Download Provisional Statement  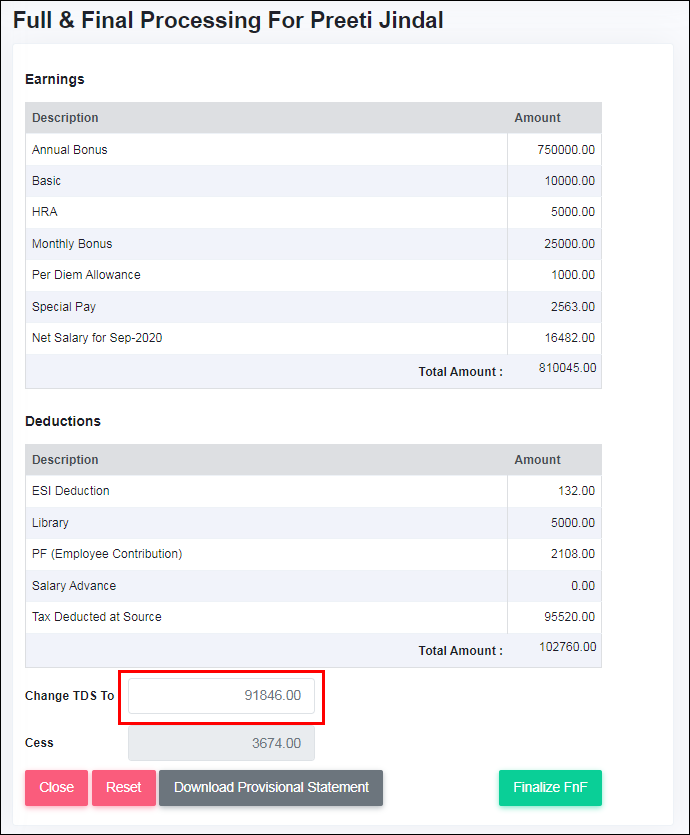click(271, 788)
